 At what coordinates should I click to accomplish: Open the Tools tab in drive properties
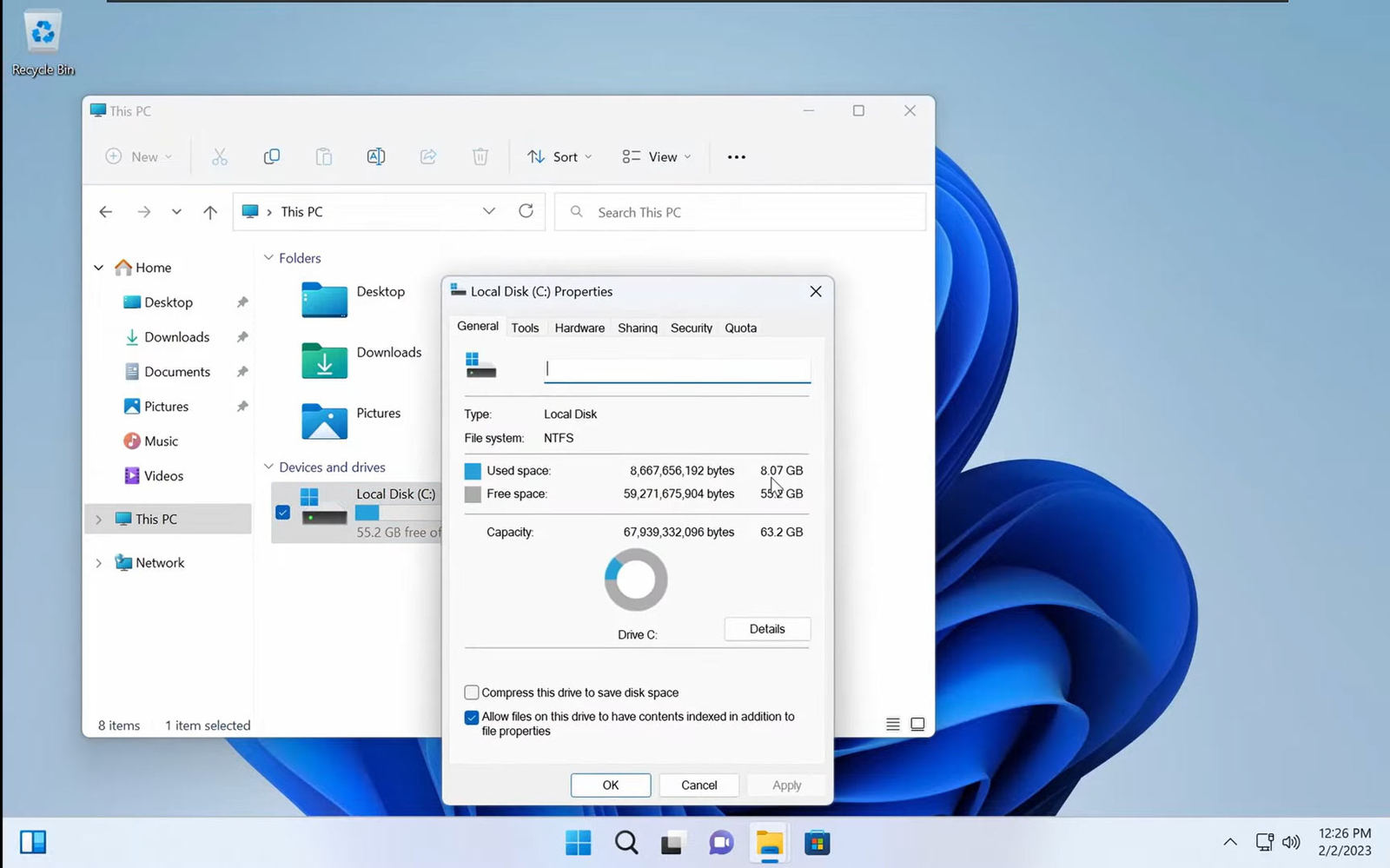[525, 328]
